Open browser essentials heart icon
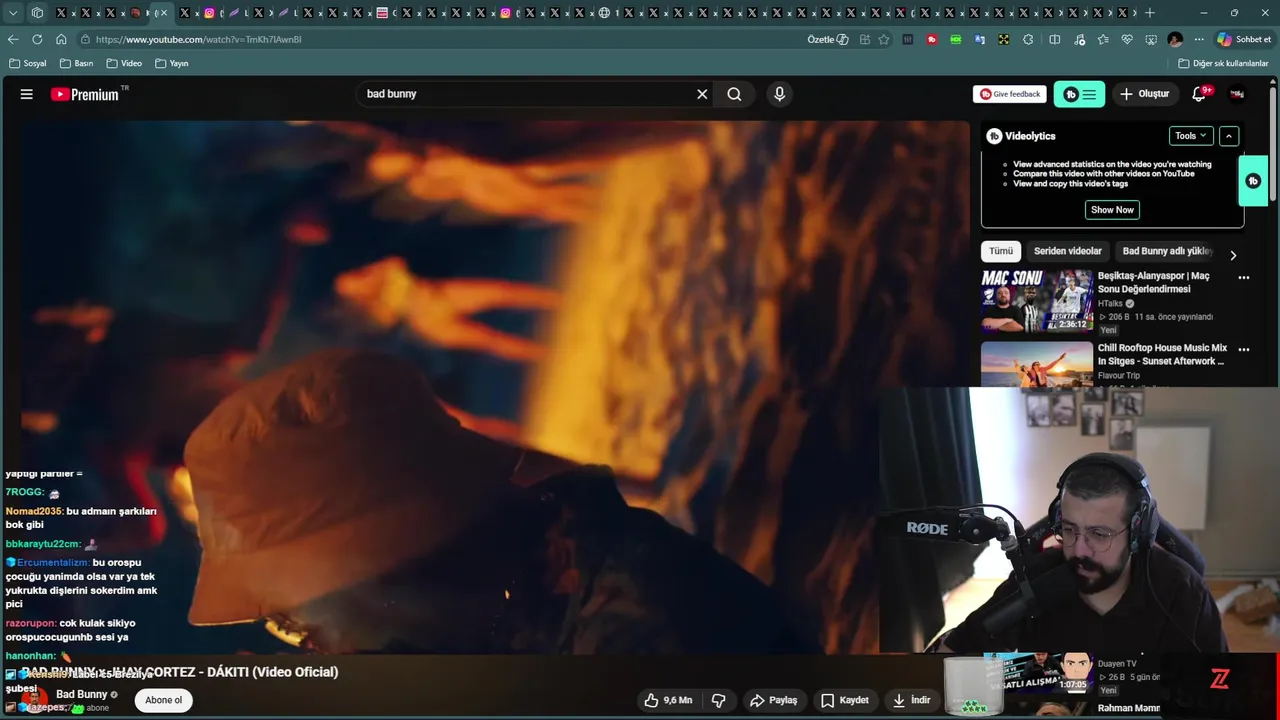Image resolution: width=1280 pixels, height=720 pixels. tap(1127, 39)
